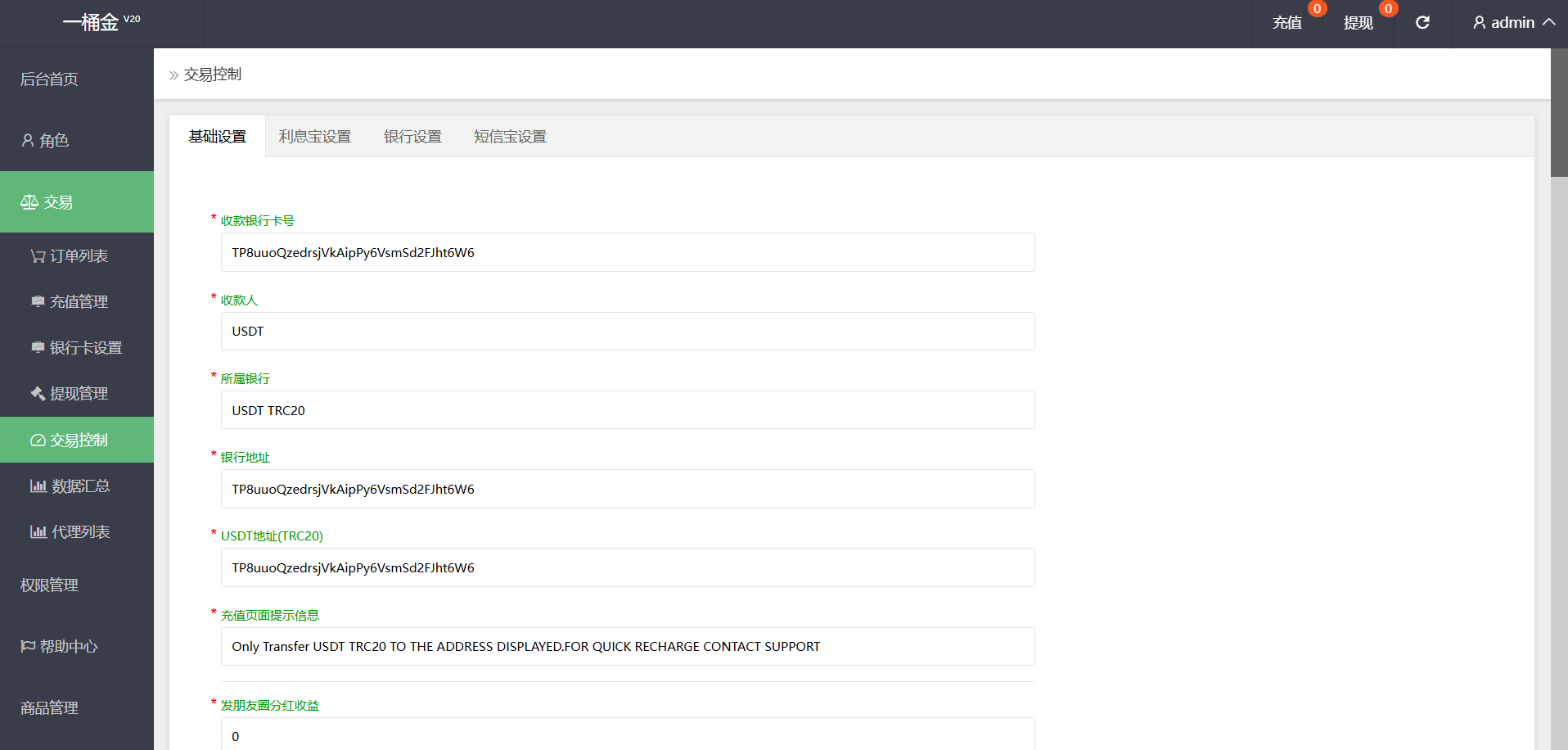Viewport: 1568px width, 750px height.
Task: Click the 发朋友圈分红收益 label
Action: 270,706
